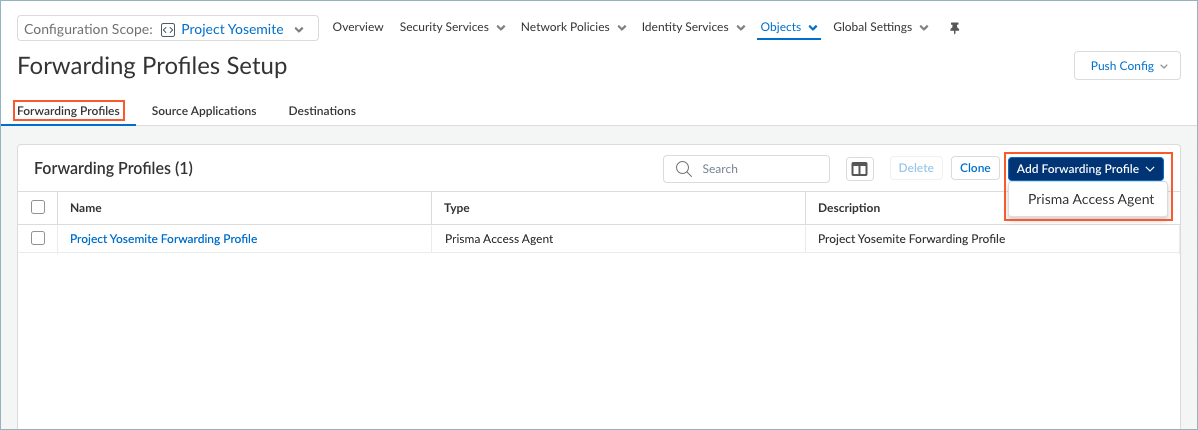Expand the Global Settings menu

[880, 28]
